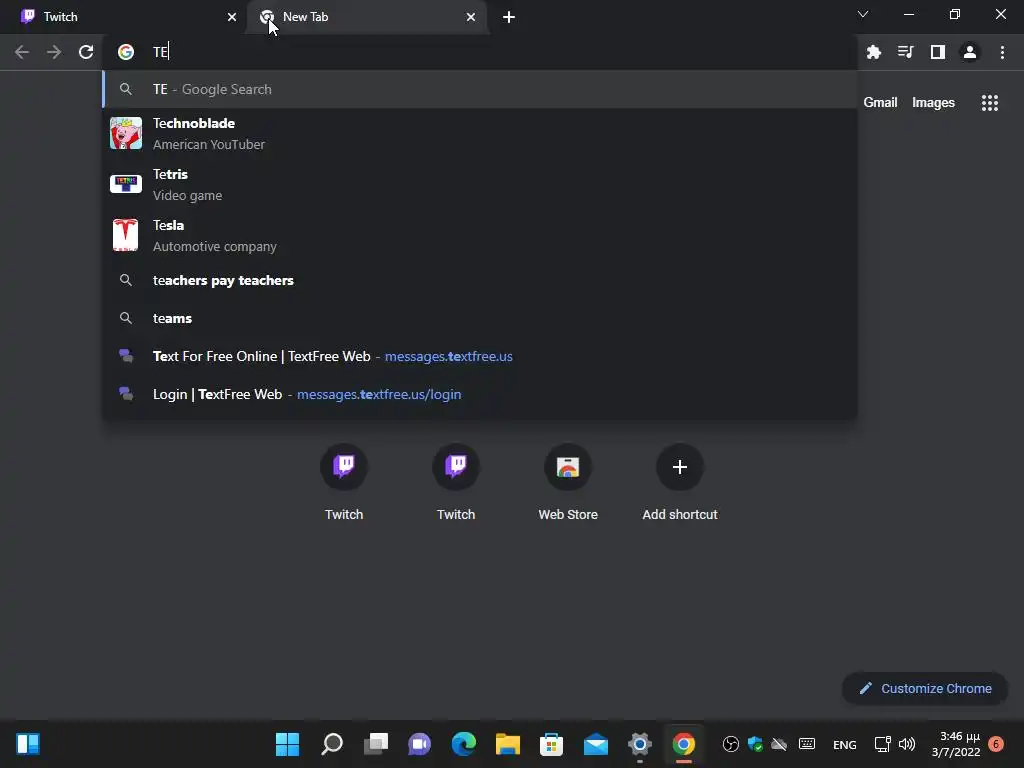
Task: Open the Web Store shortcut
Action: pyautogui.click(x=568, y=483)
